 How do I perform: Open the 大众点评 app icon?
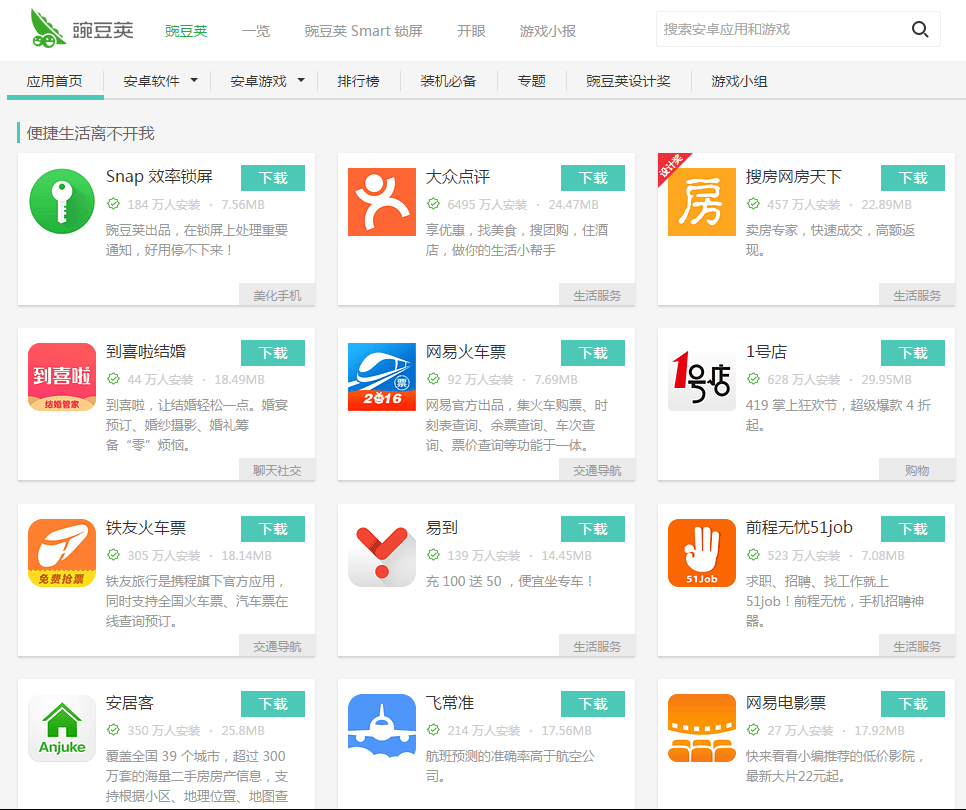point(382,202)
